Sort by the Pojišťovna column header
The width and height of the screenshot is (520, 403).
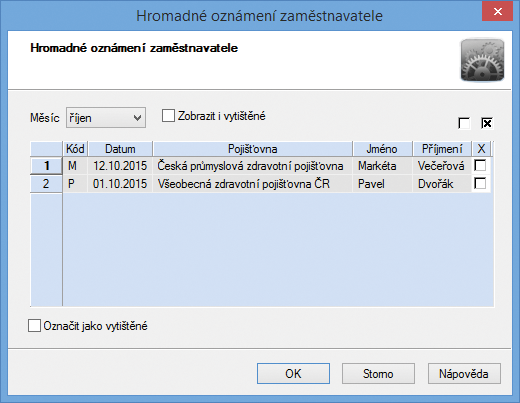tap(253, 149)
